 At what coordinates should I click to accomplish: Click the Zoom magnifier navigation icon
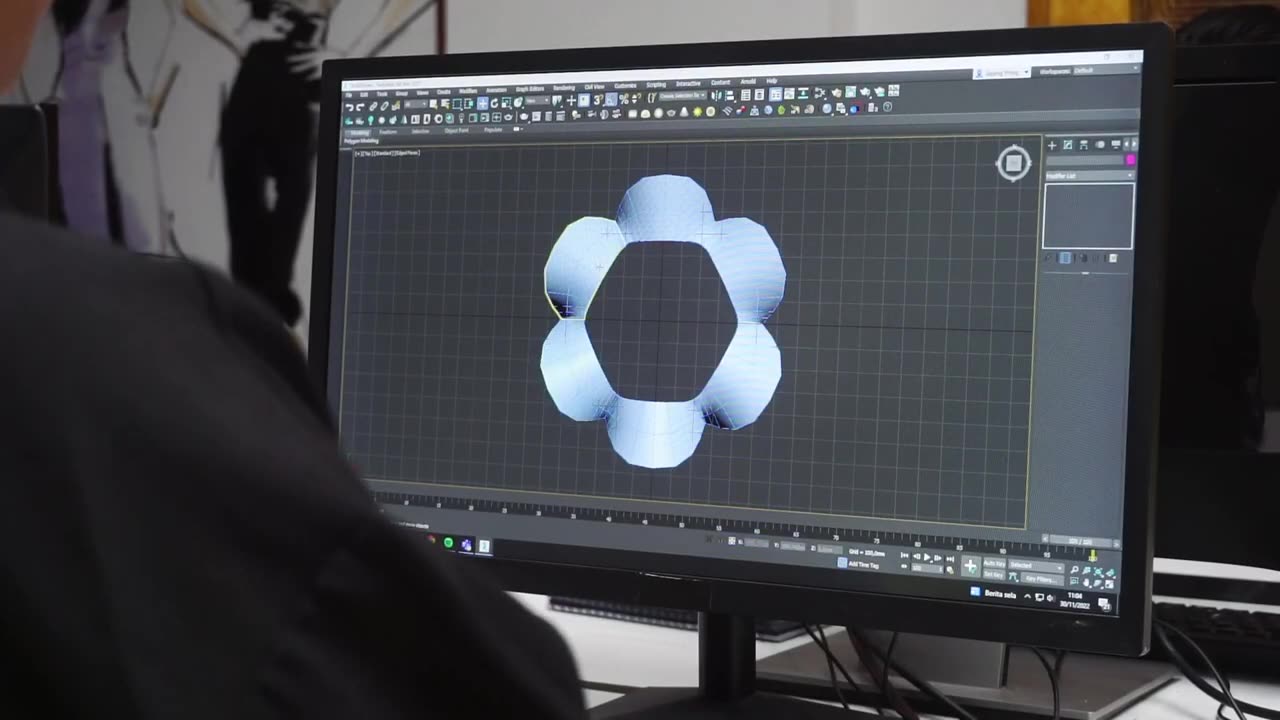pyautogui.click(x=1074, y=569)
